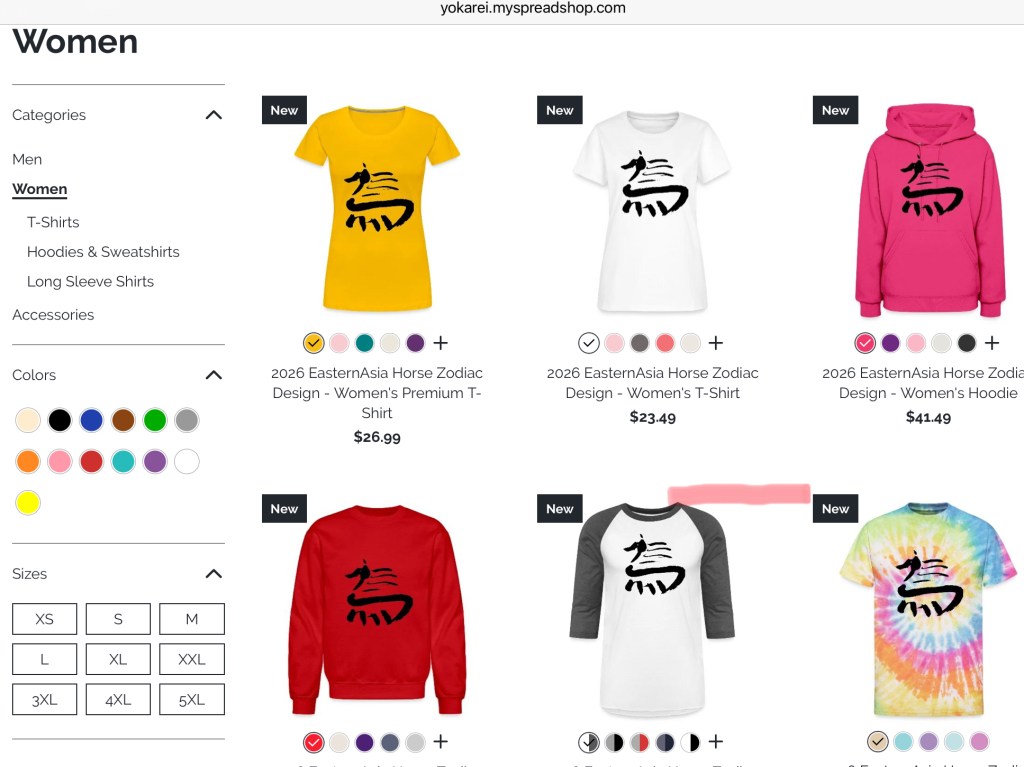The image size is (1024, 767).
Task: Open Long Sleeve Shirts subcategory
Action: point(90,282)
